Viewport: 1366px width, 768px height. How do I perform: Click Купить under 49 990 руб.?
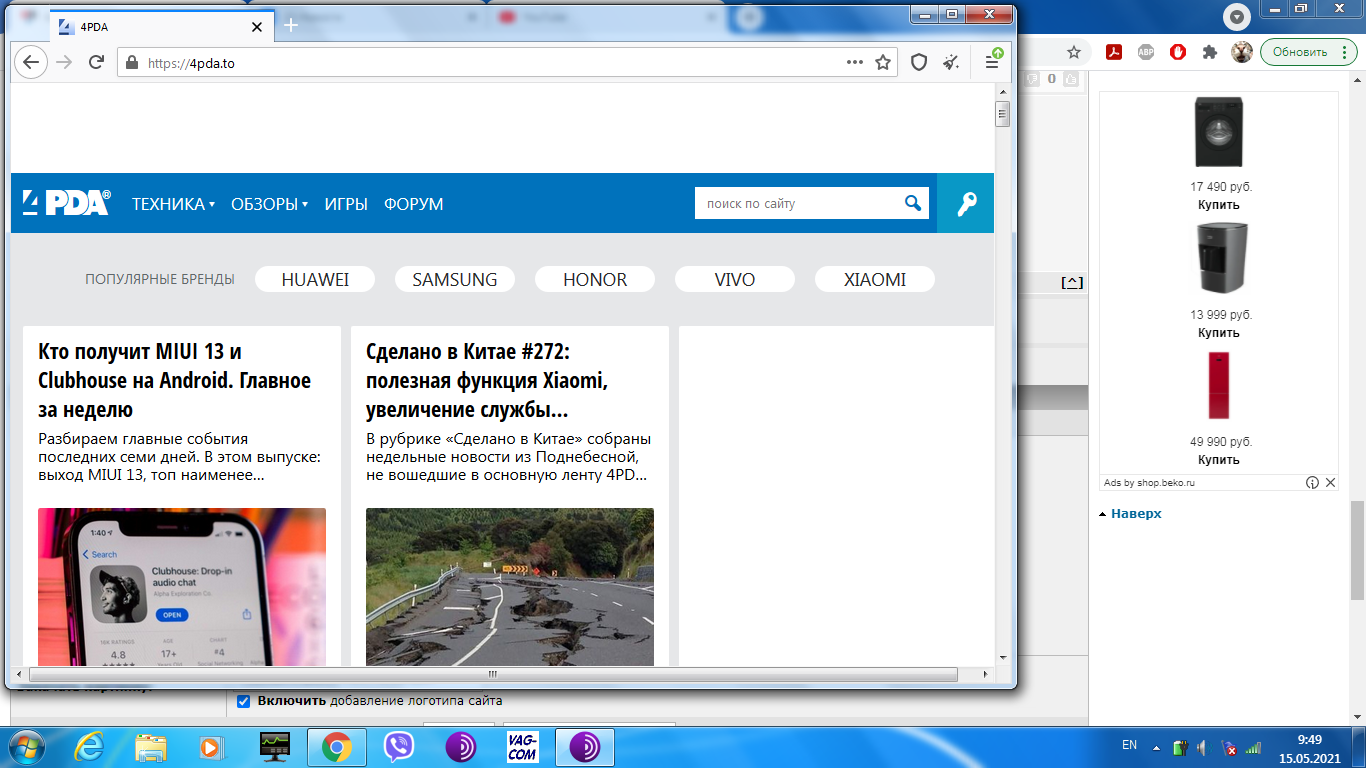pos(1218,460)
